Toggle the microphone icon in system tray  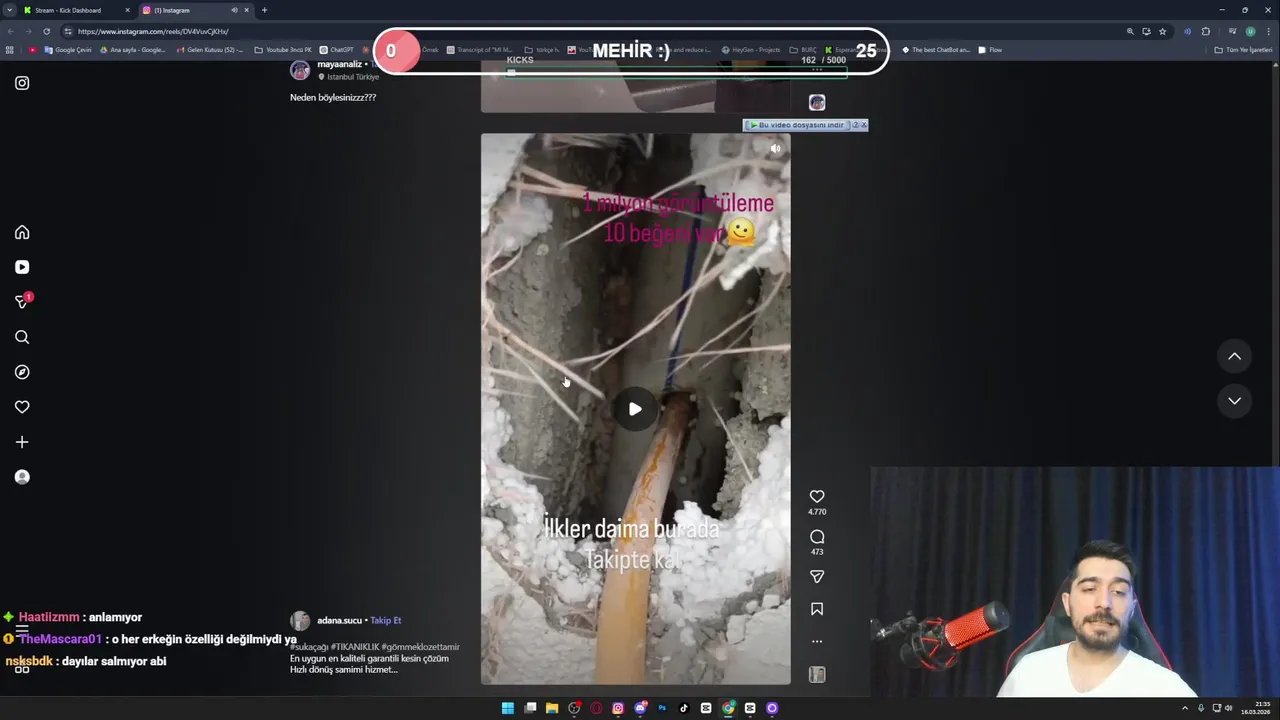click(1201, 708)
